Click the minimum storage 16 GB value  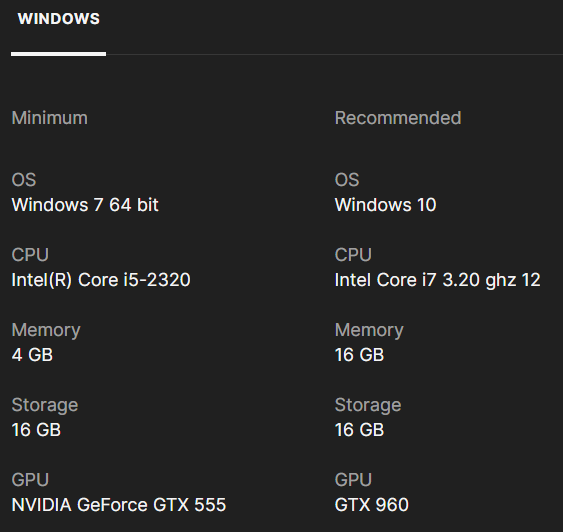[36, 430]
